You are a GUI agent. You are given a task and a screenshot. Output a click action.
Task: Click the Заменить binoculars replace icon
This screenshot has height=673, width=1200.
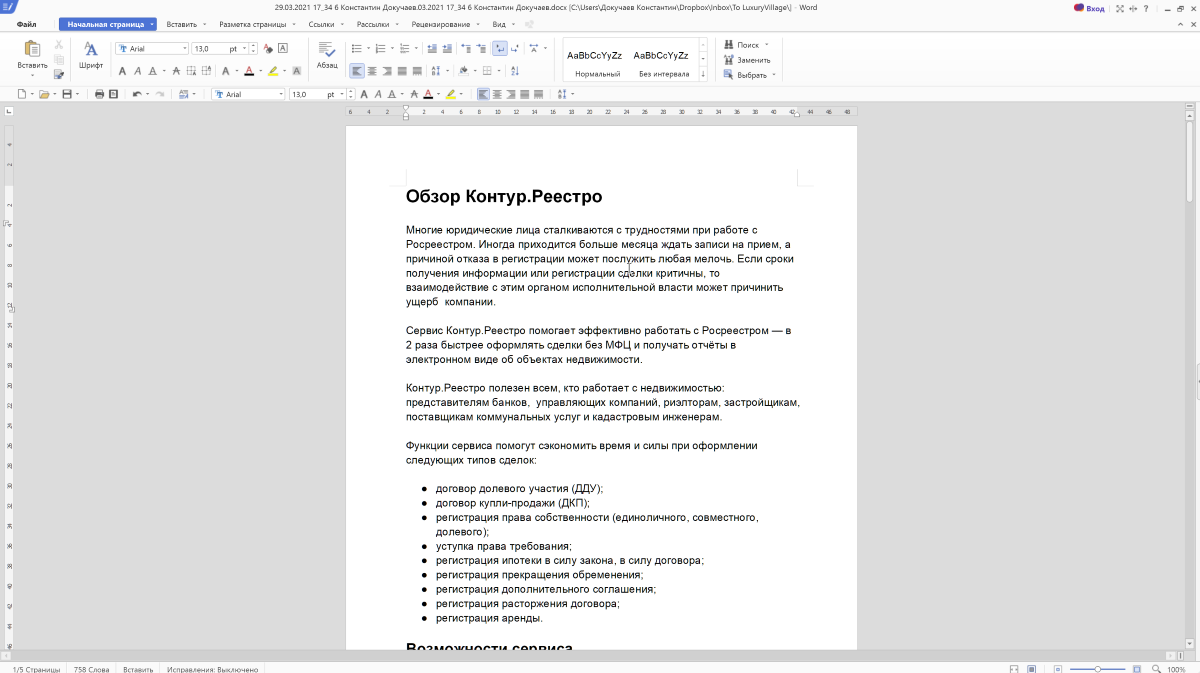pyautogui.click(x=728, y=60)
